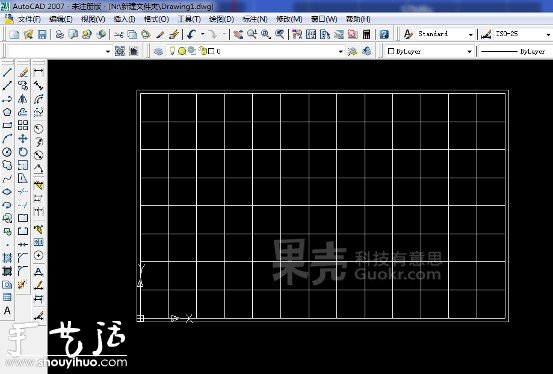The height and width of the screenshot is (374, 553).
Task: Open the 修改(M) menu
Action: pyautogui.click(x=289, y=19)
